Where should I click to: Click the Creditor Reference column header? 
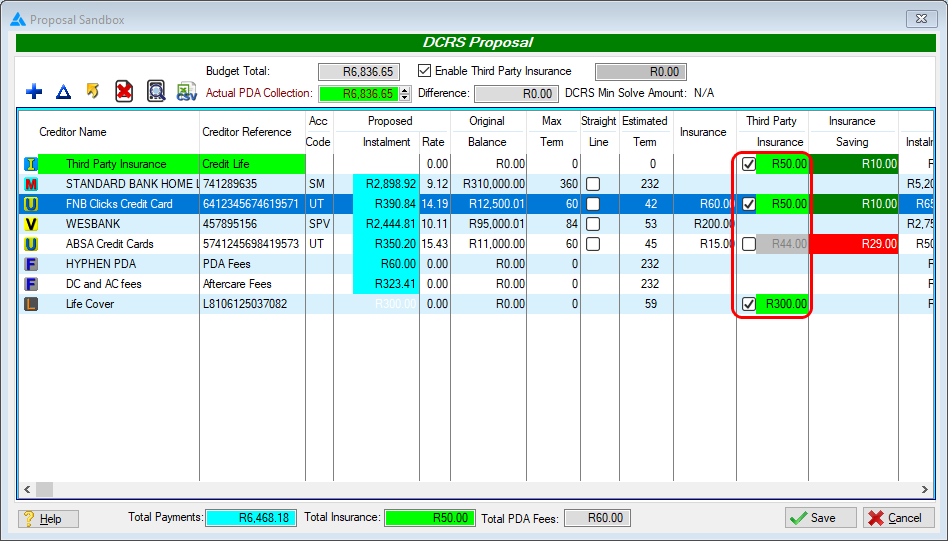click(x=247, y=132)
